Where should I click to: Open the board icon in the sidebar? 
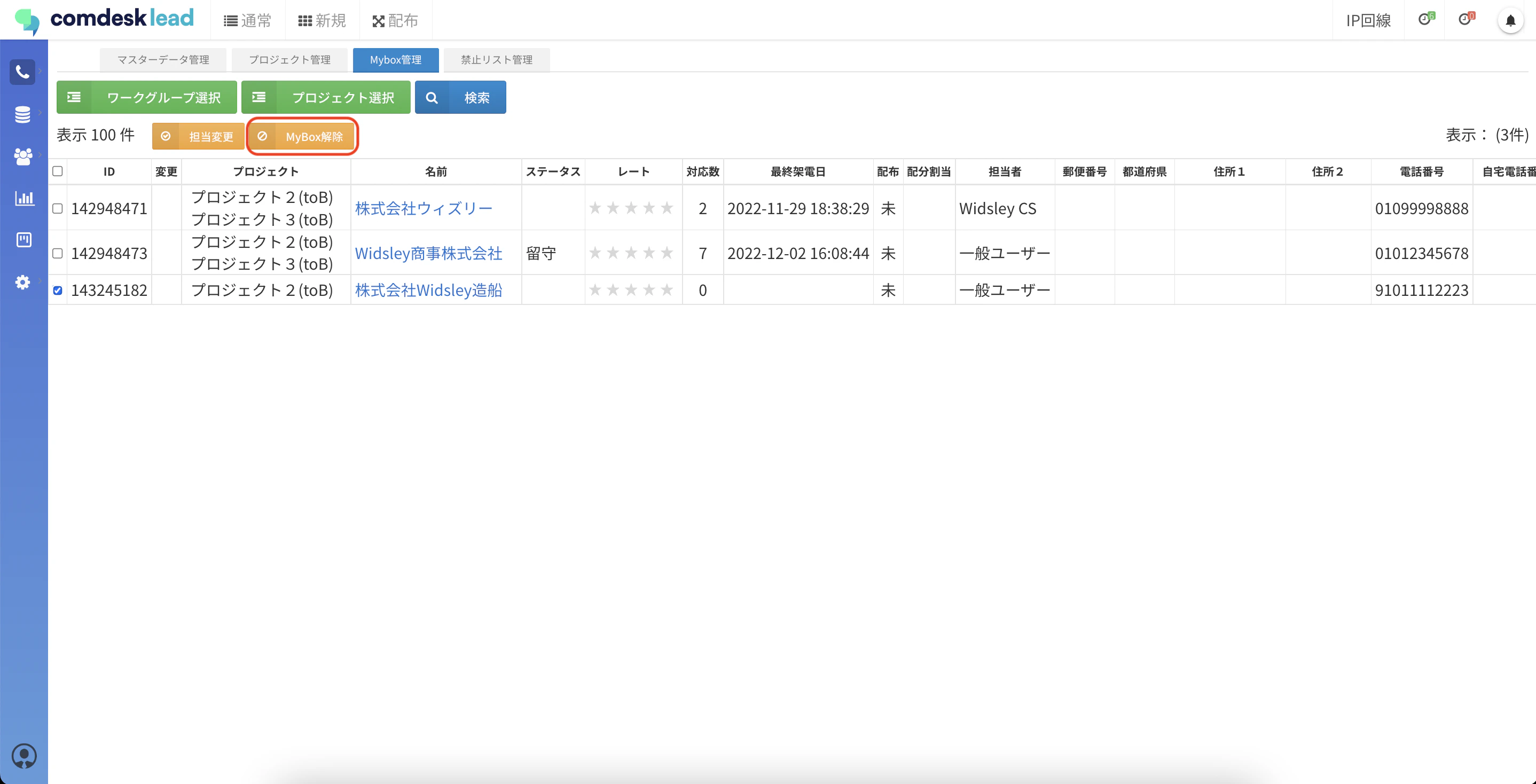[x=24, y=240]
